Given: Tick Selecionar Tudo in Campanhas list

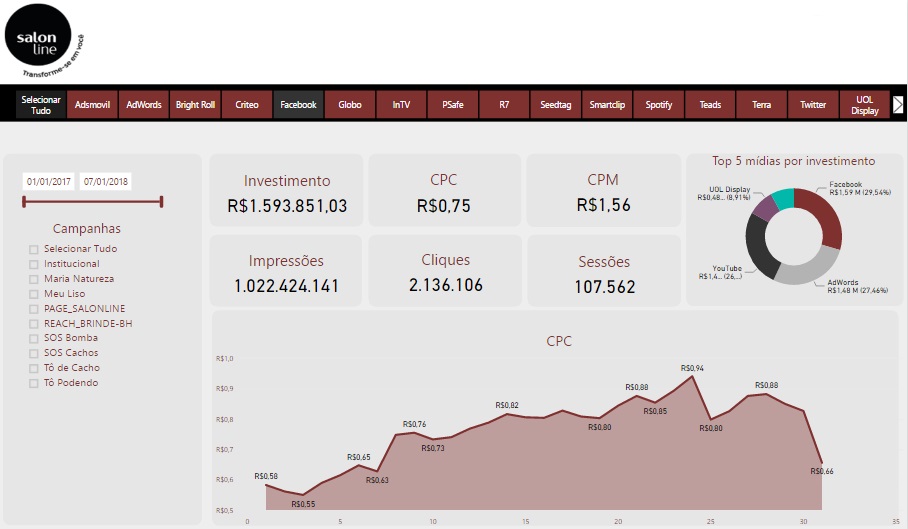Looking at the screenshot, I should (34, 249).
